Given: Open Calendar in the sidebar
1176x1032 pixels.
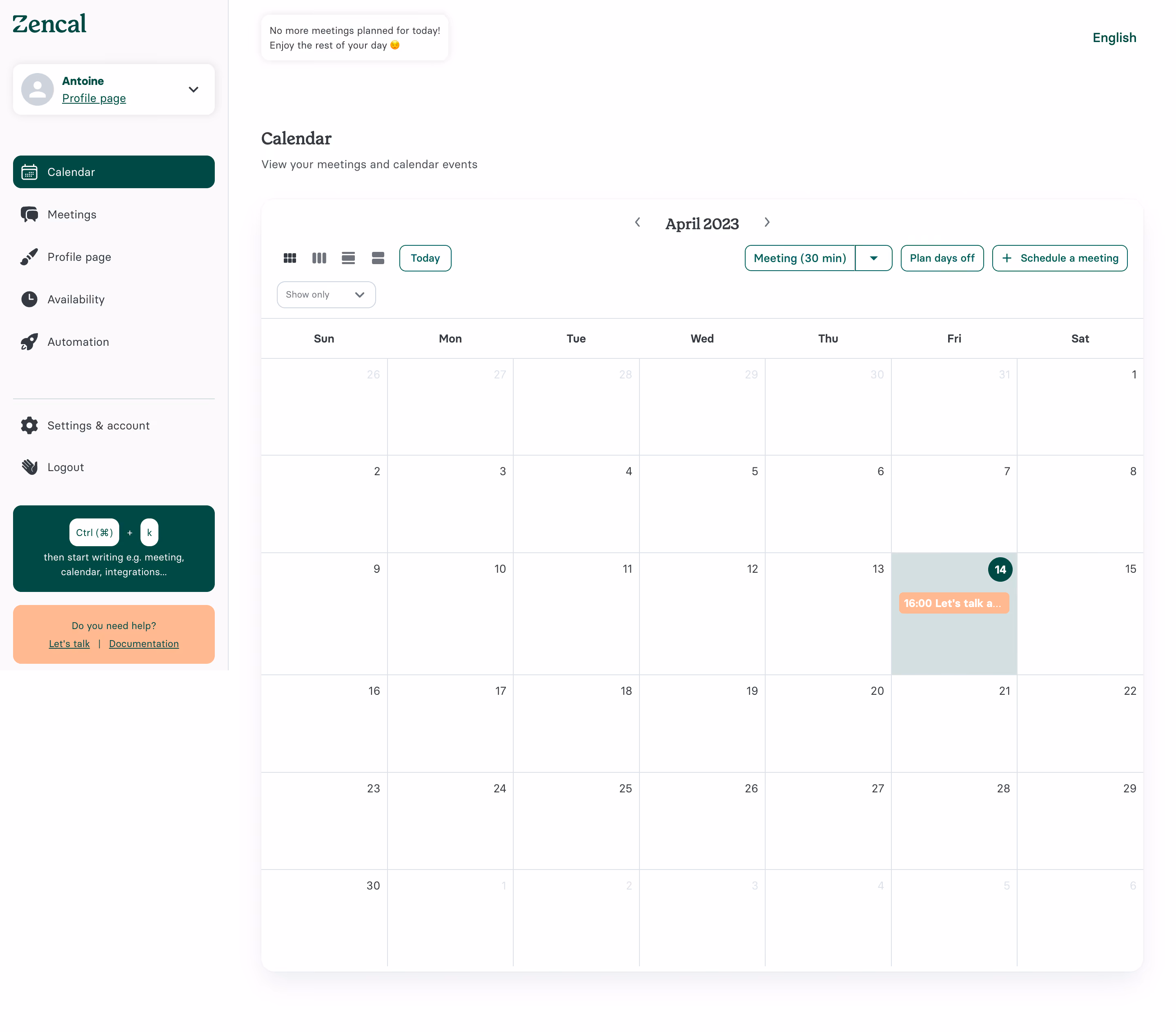Looking at the screenshot, I should (x=114, y=172).
